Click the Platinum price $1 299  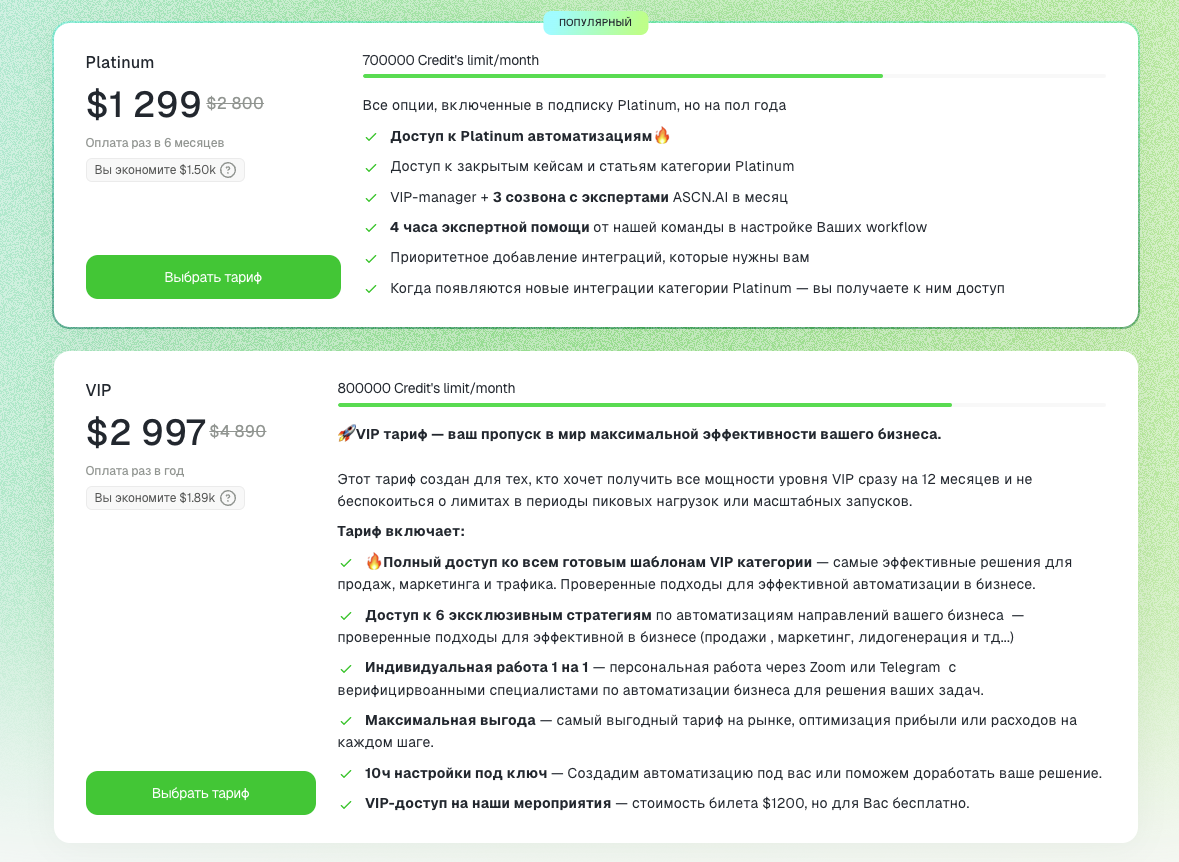tap(143, 104)
